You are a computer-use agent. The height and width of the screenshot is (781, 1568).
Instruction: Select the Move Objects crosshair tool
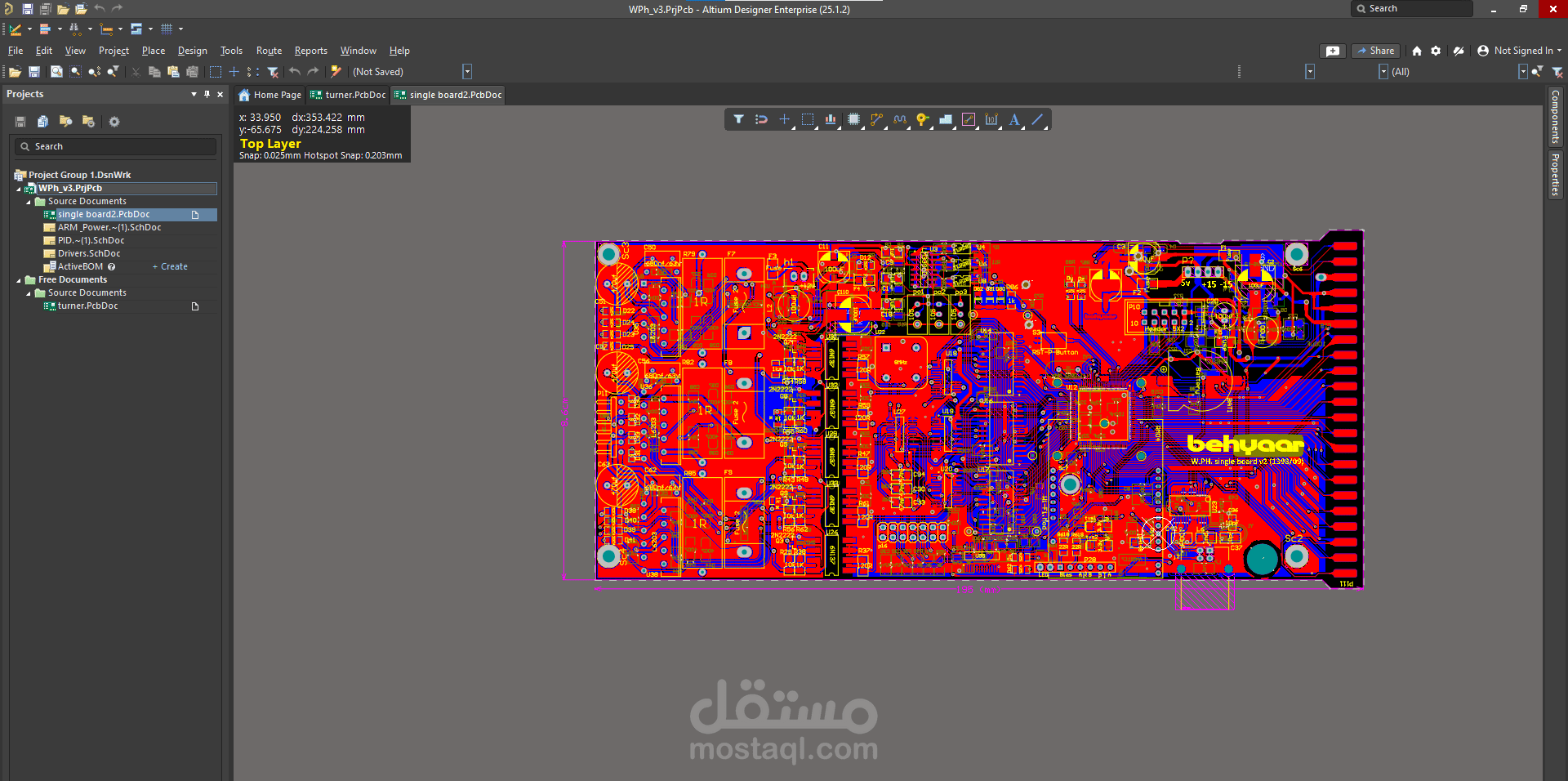784,119
